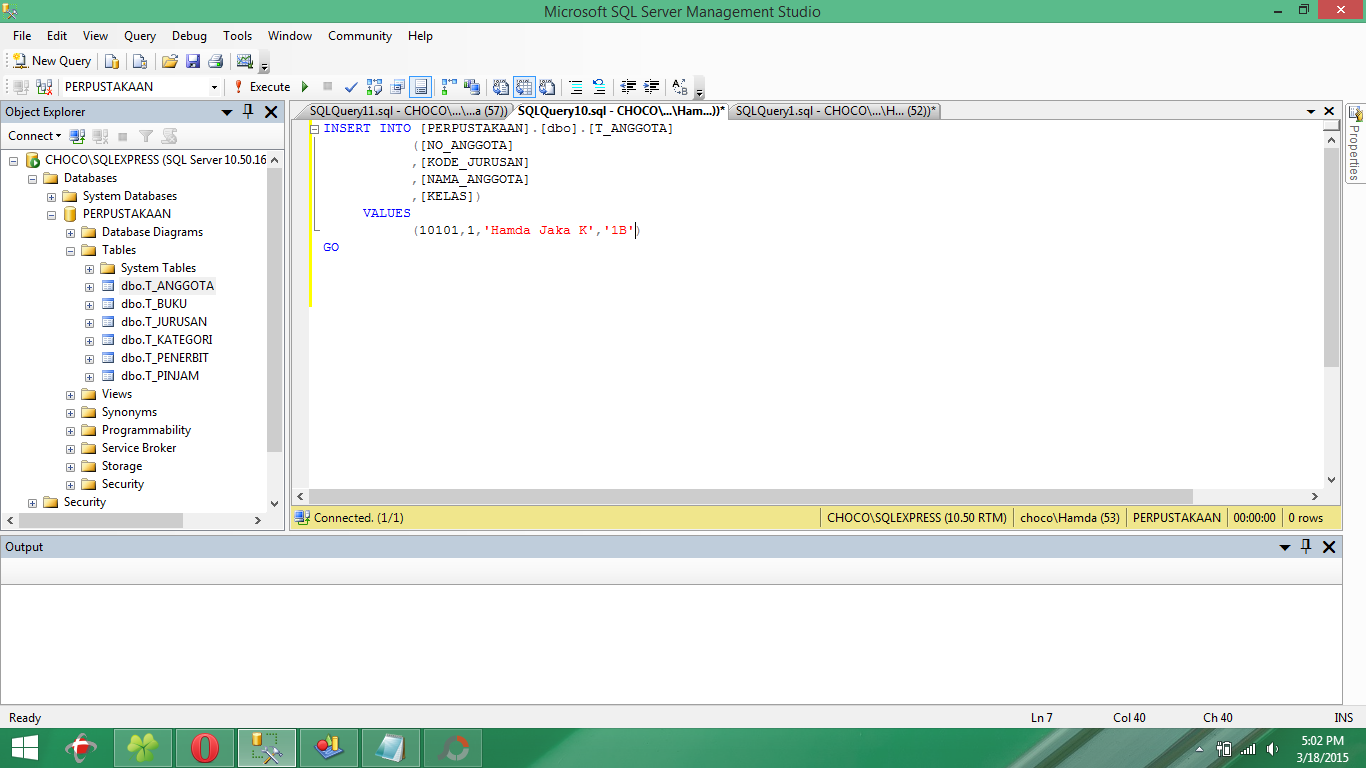Open Object Explorer window position dropdown
Viewport: 1366px width, 768px height.
pos(227,112)
